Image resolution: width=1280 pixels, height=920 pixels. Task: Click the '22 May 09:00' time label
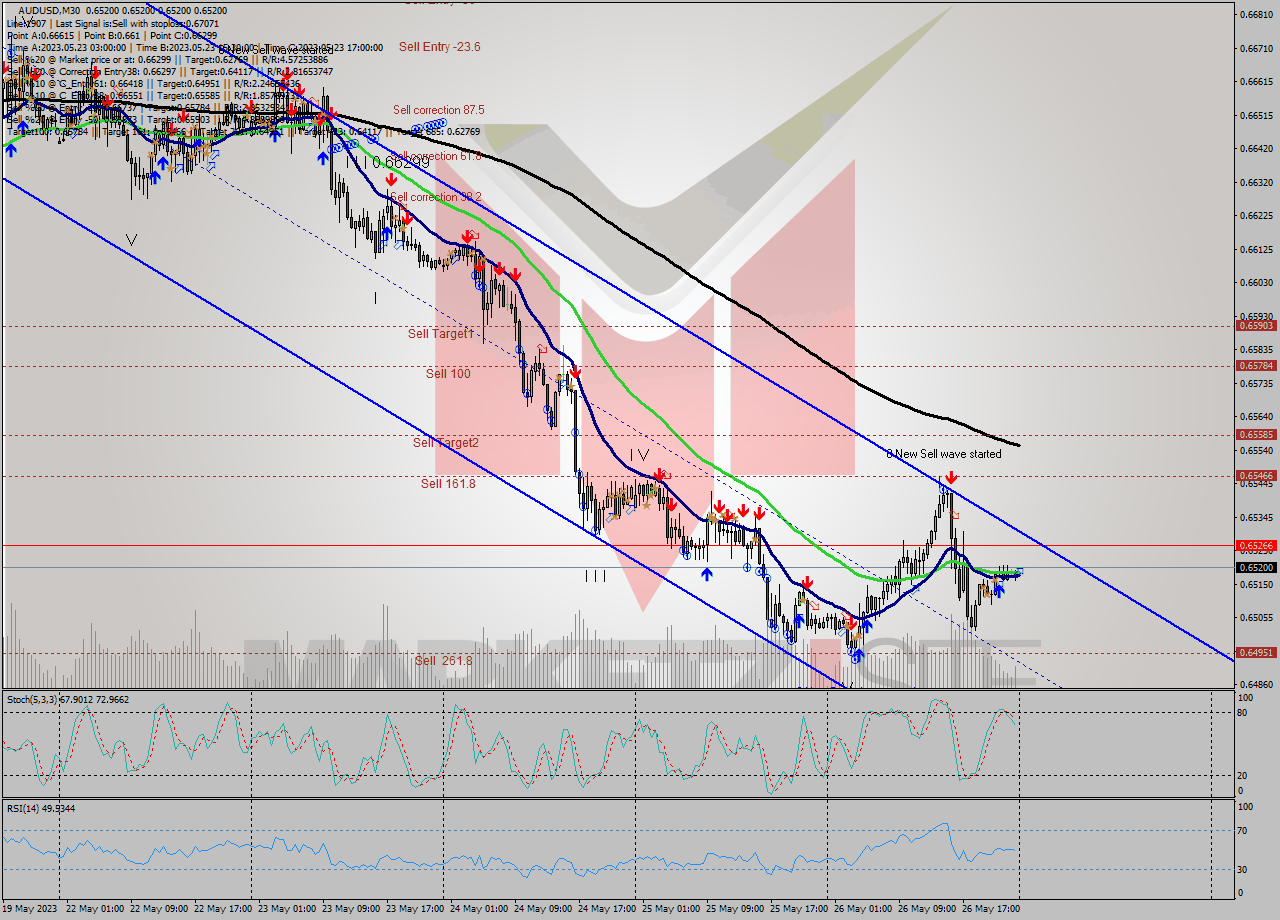(158, 908)
